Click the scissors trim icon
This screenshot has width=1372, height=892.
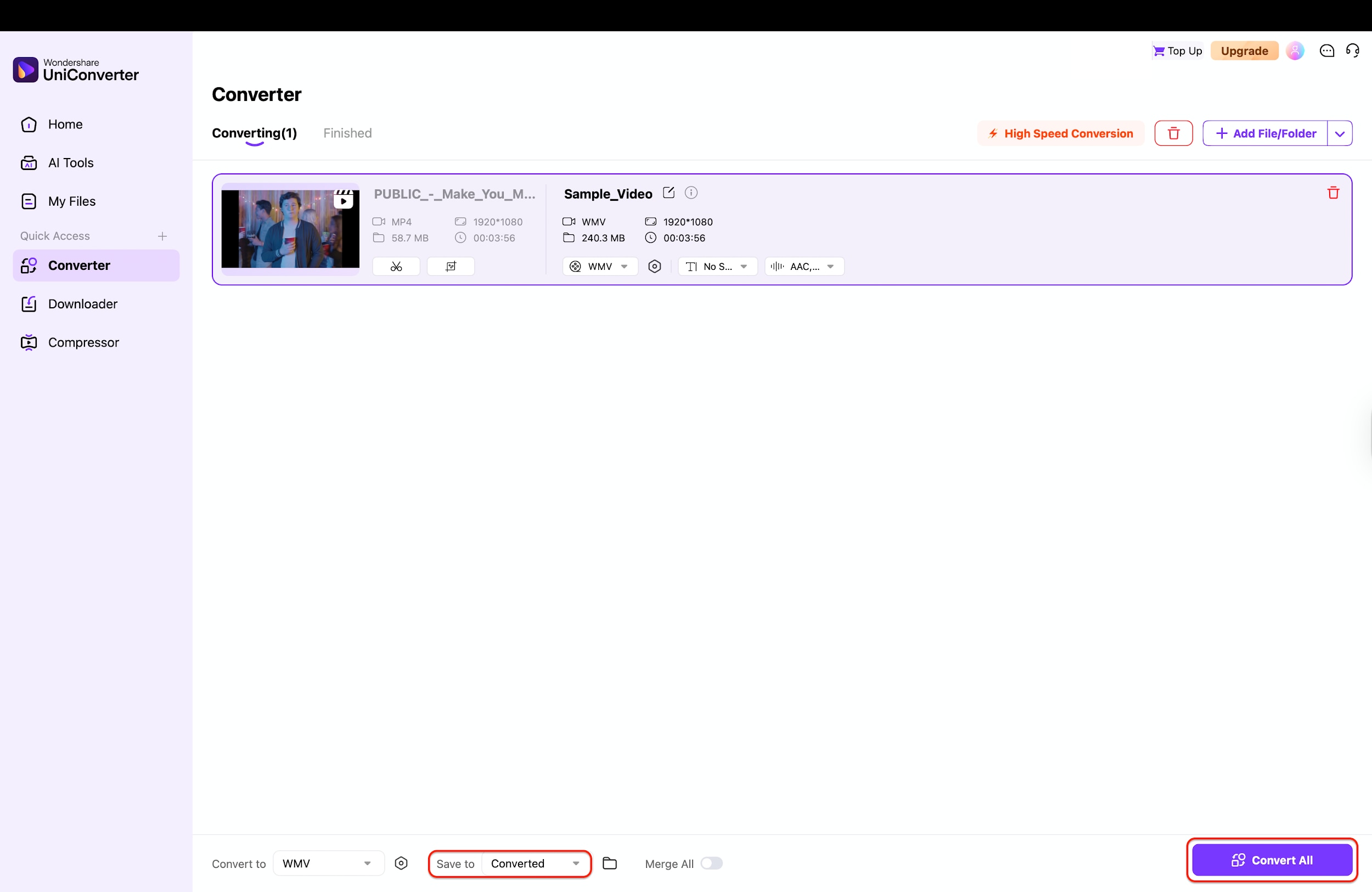(396, 266)
